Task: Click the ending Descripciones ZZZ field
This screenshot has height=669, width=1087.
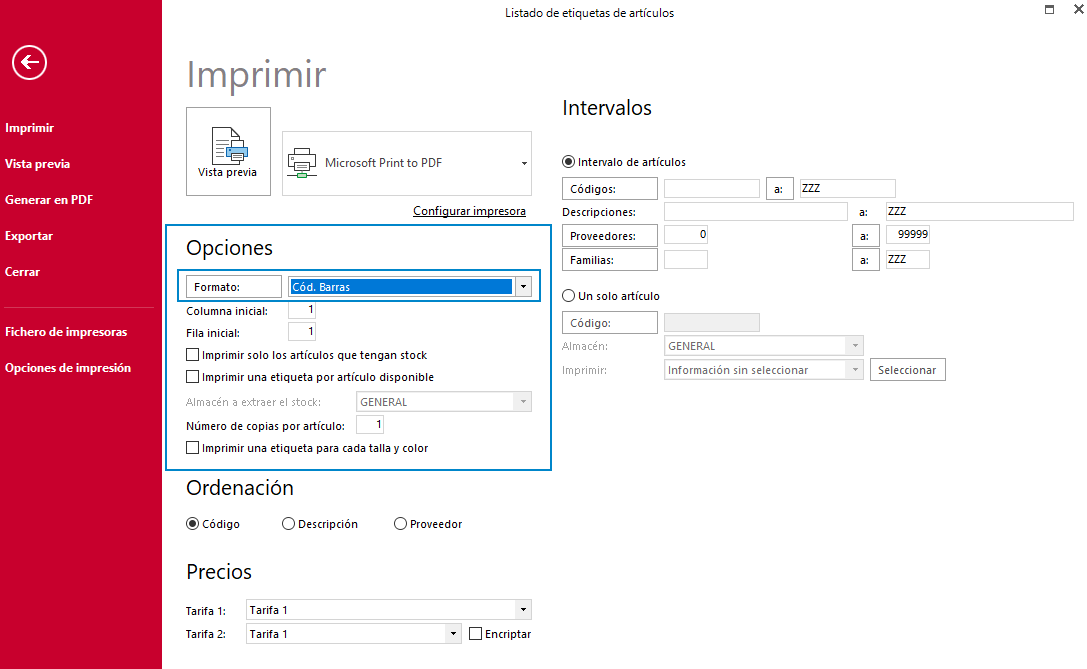Action: tap(980, 211)
